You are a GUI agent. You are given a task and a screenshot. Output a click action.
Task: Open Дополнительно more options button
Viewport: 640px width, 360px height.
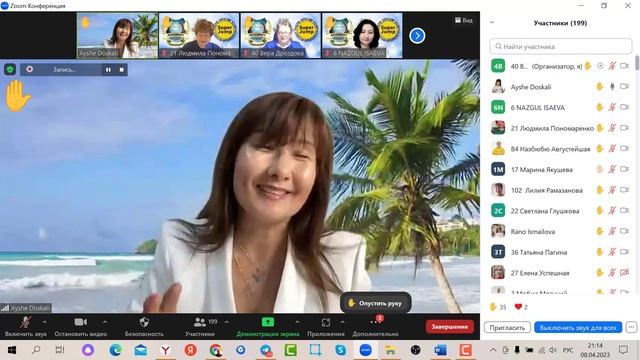click(x=375, y=327)
